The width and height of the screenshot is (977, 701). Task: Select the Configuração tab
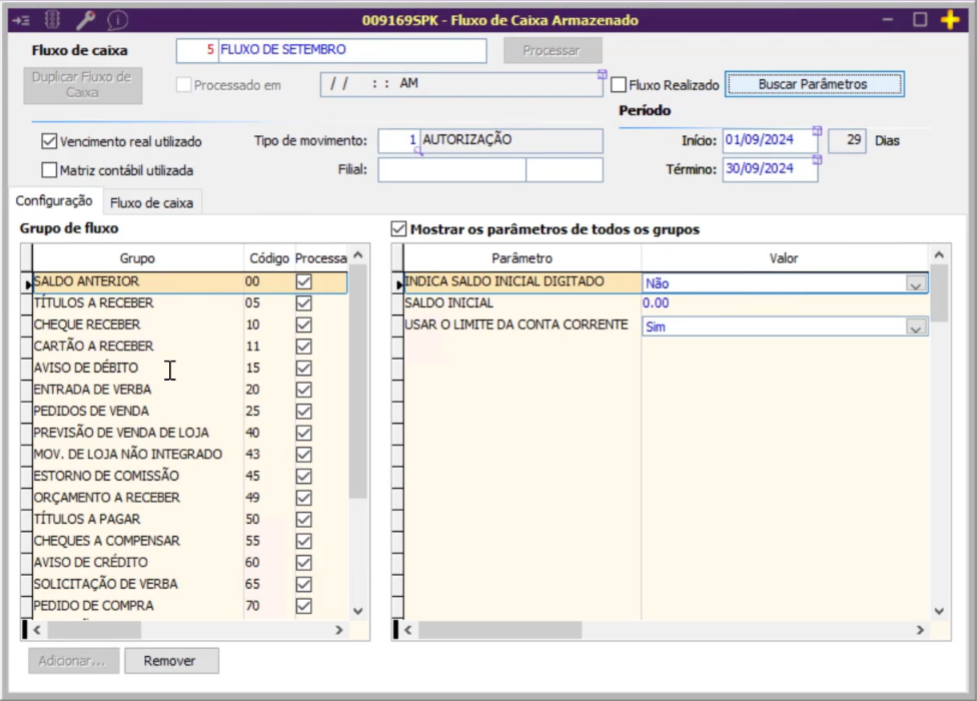coord(54,201)
